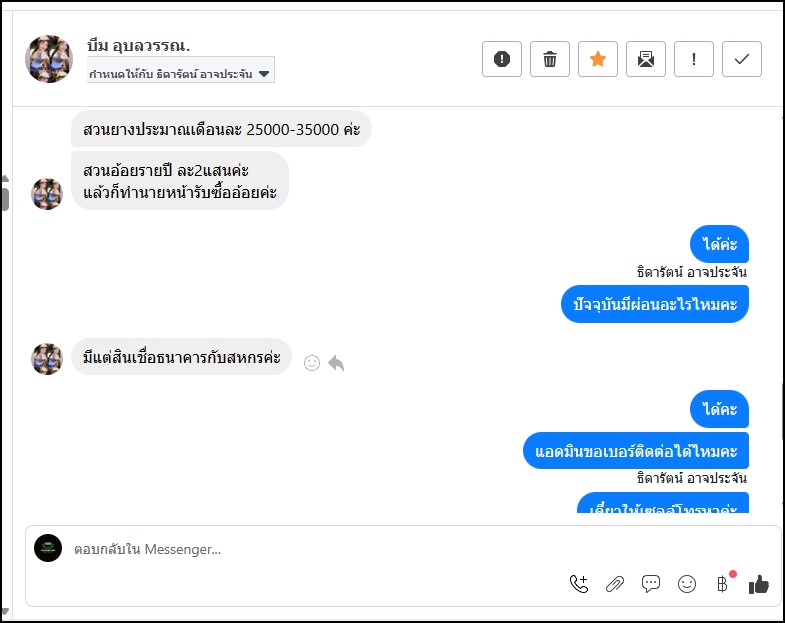Open customer profile picture in header
This screenshot has width=785, height=623.
[49, 59]
